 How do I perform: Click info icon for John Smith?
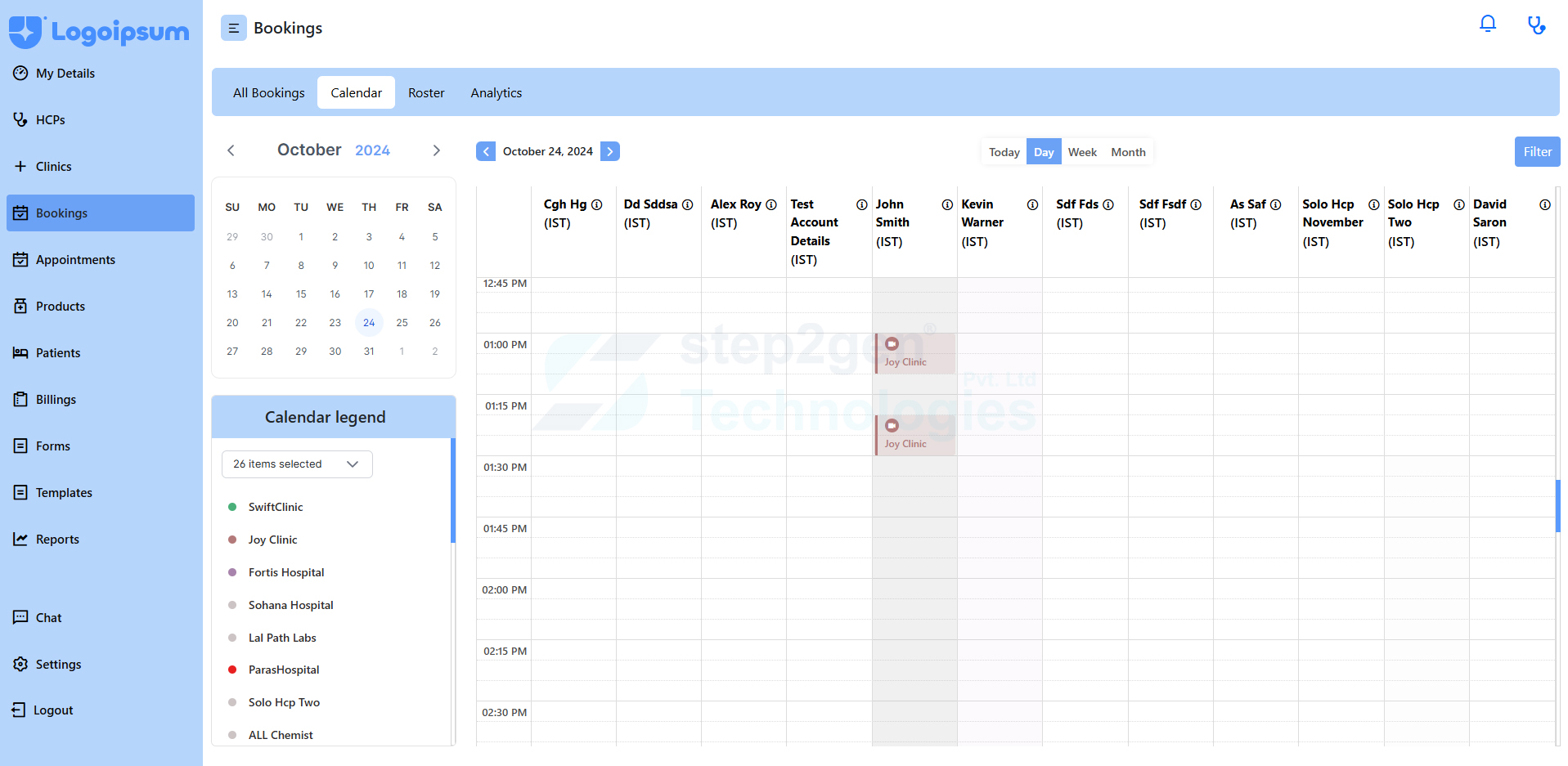(947, 204)
